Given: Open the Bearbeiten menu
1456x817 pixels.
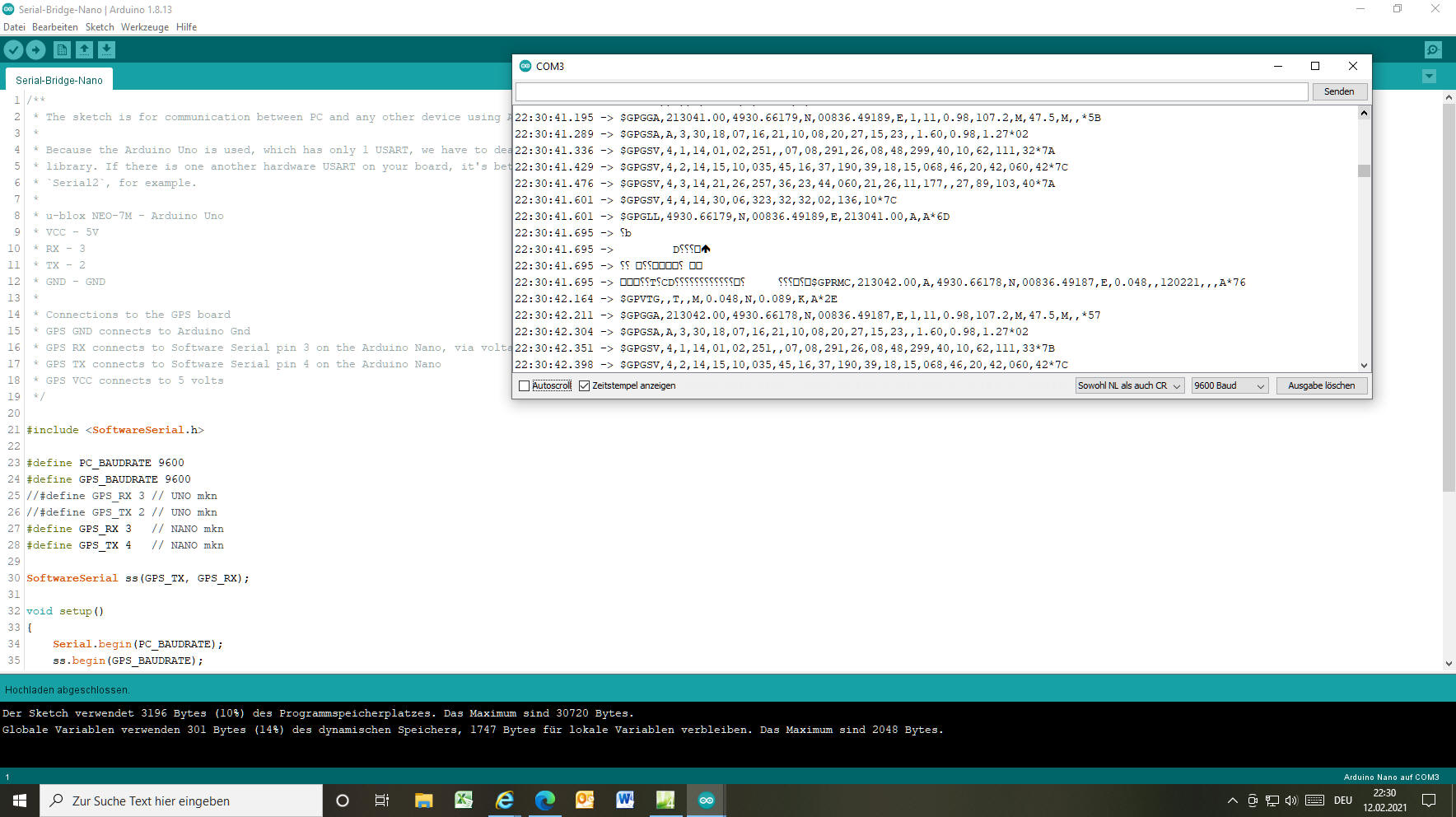Looking at the screenshot, I should [55, 26].
